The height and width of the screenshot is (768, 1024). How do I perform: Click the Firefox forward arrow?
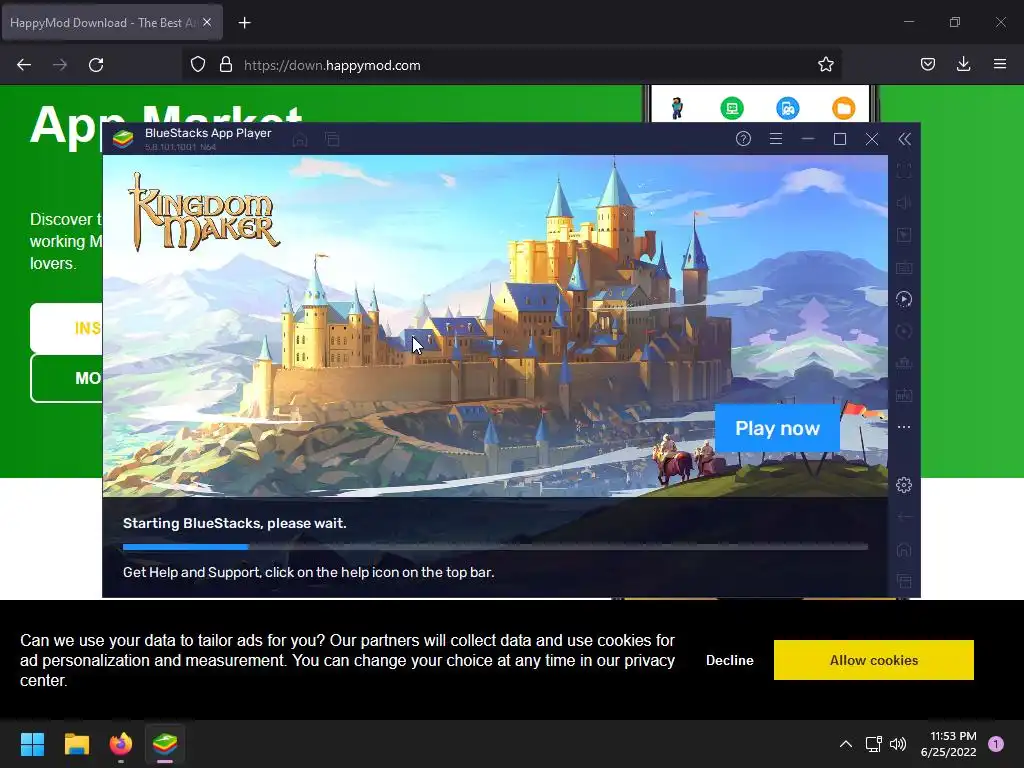coord(60,65)
